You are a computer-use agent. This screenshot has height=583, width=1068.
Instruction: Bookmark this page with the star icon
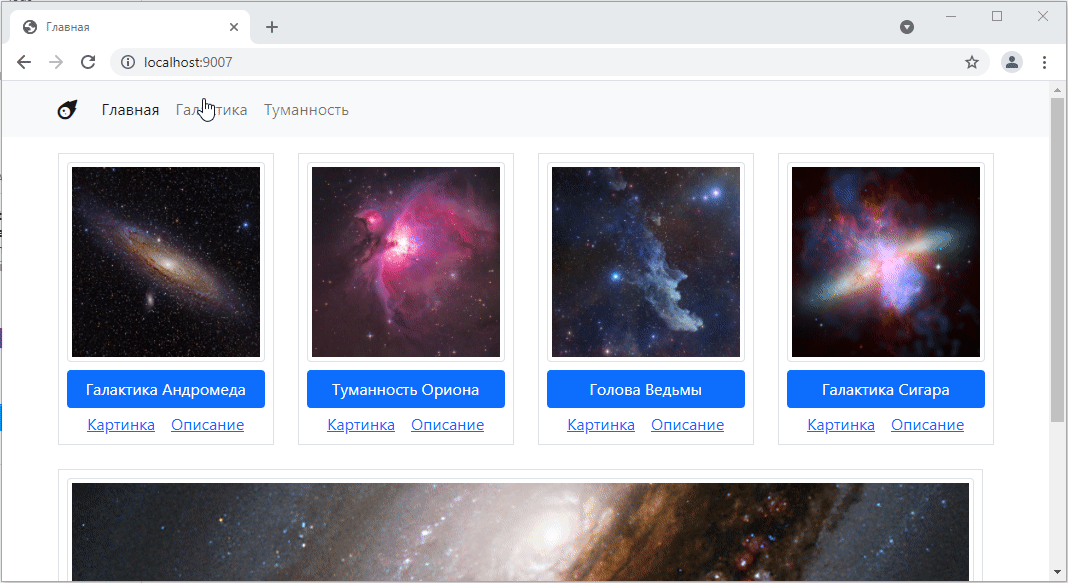[x=971, y=62]
